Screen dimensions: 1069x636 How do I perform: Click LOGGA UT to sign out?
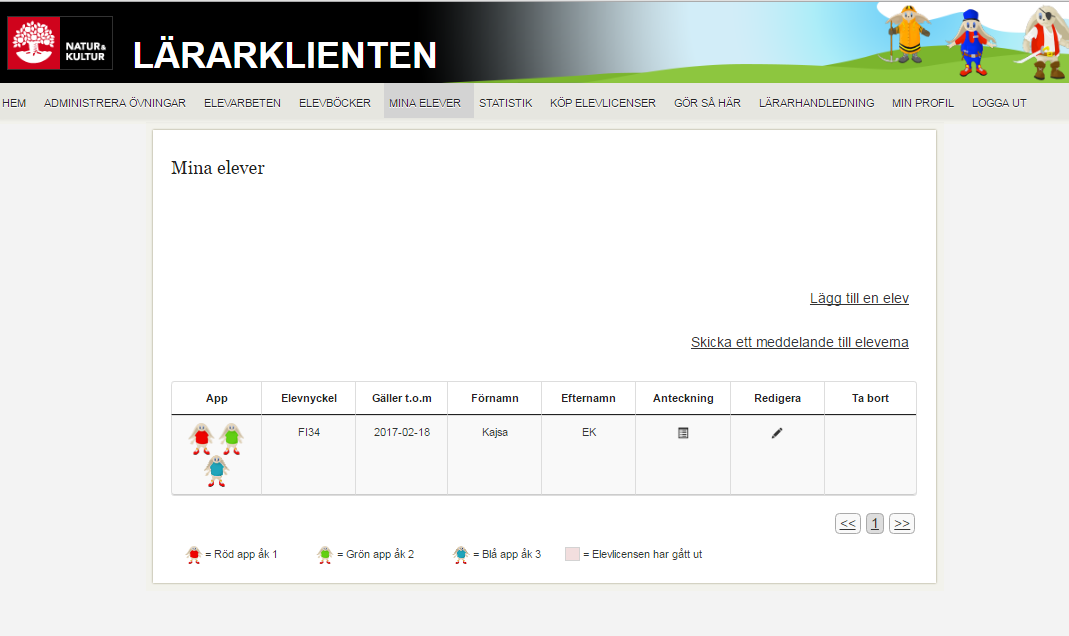coord(999,103)
